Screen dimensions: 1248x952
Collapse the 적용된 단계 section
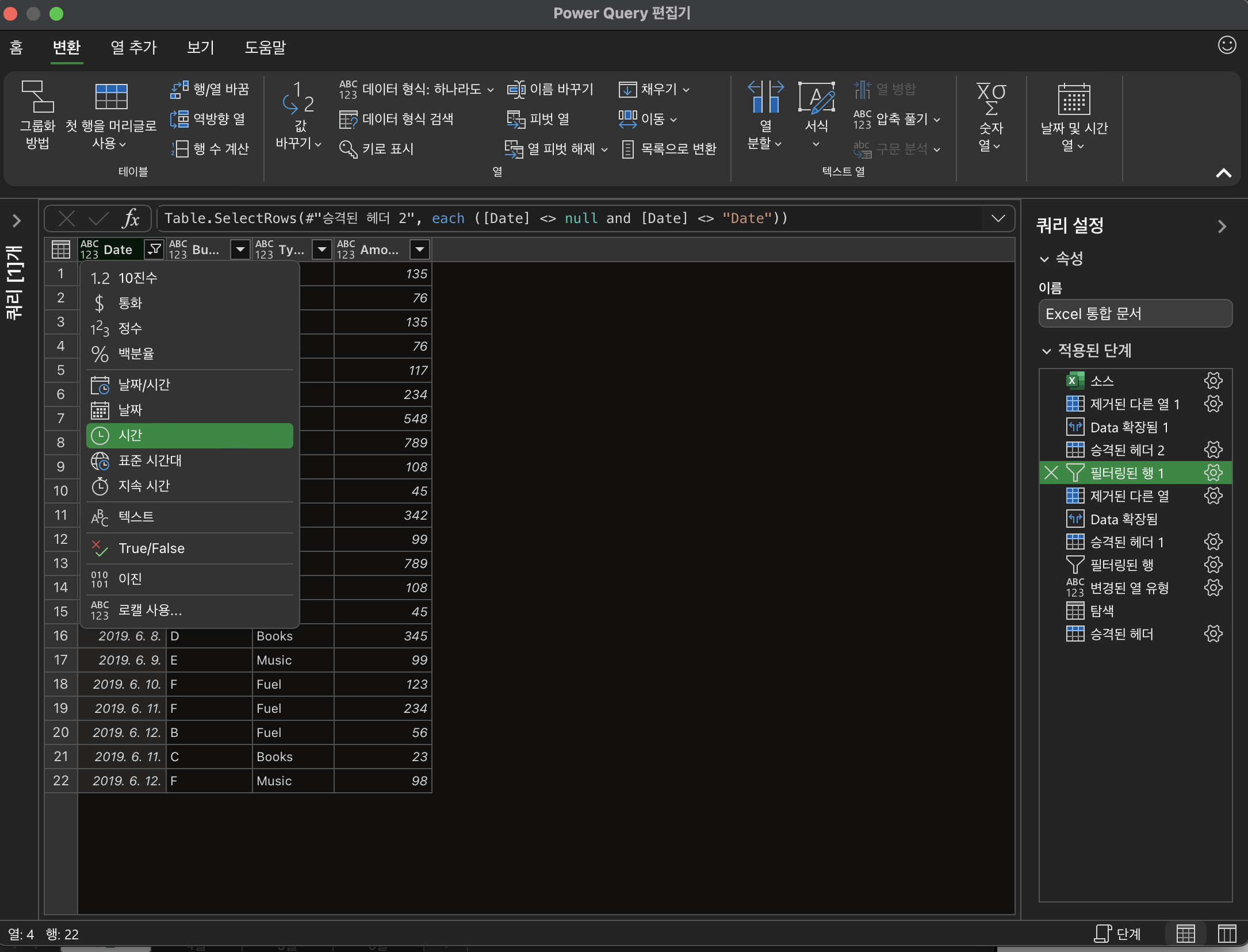(1046, 351)
